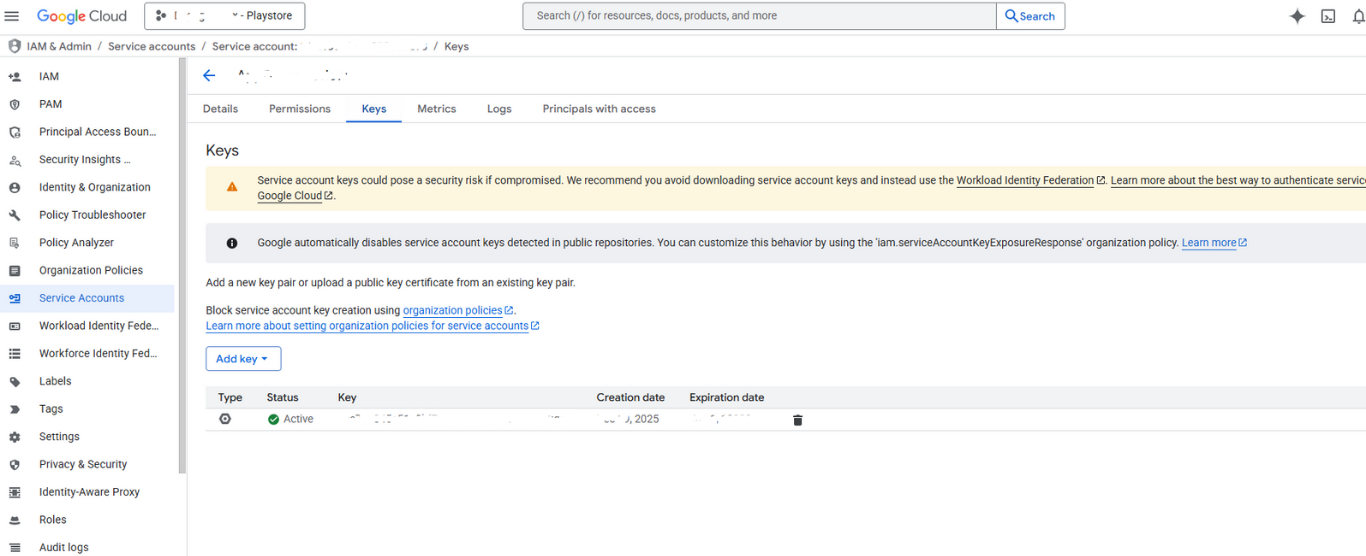Select Policy Troubleshooter in the sidebar
The image size is (1366, 556).
click(x=92, y=215)
